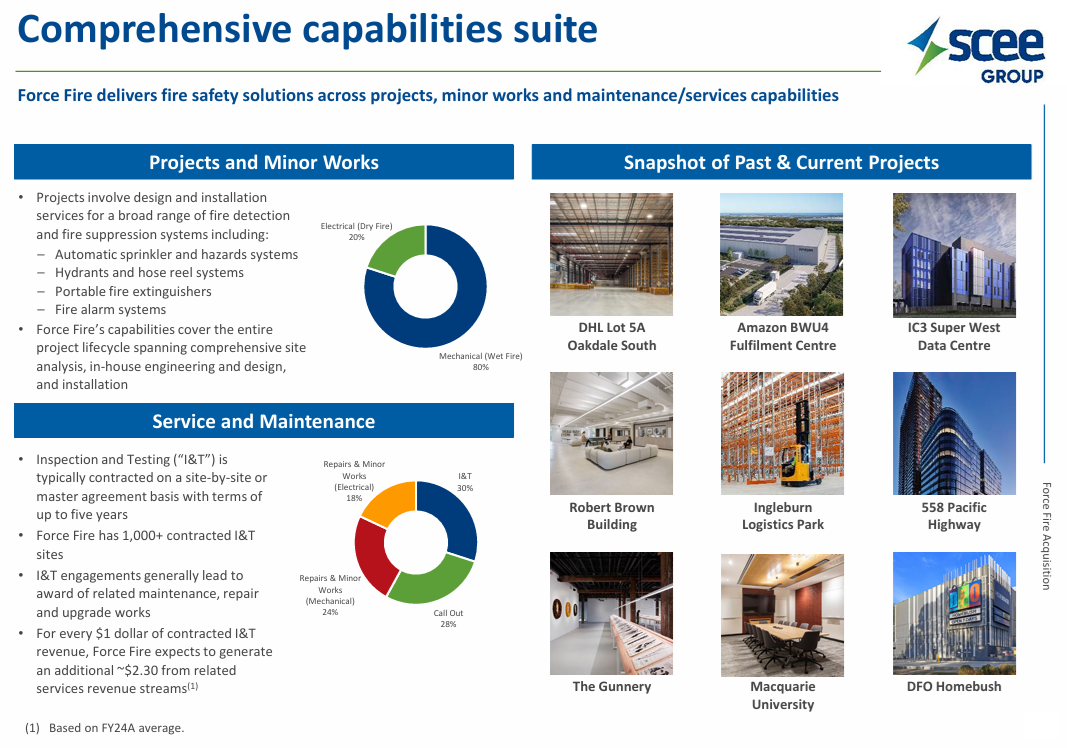Select the Service and Maintenance header
The width and height of the screenshot is (1067, 748).
pos(264,421)
